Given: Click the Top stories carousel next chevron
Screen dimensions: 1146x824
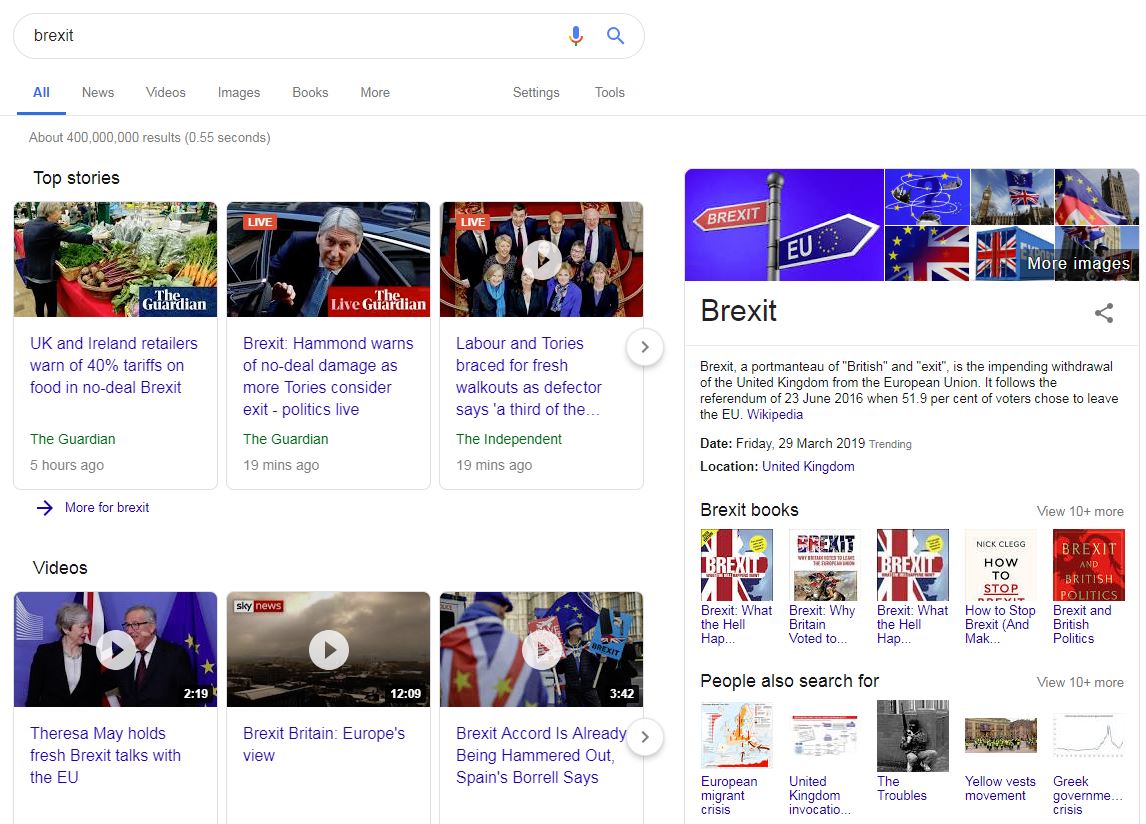Looking at the screenshot, I should [645, 347].
